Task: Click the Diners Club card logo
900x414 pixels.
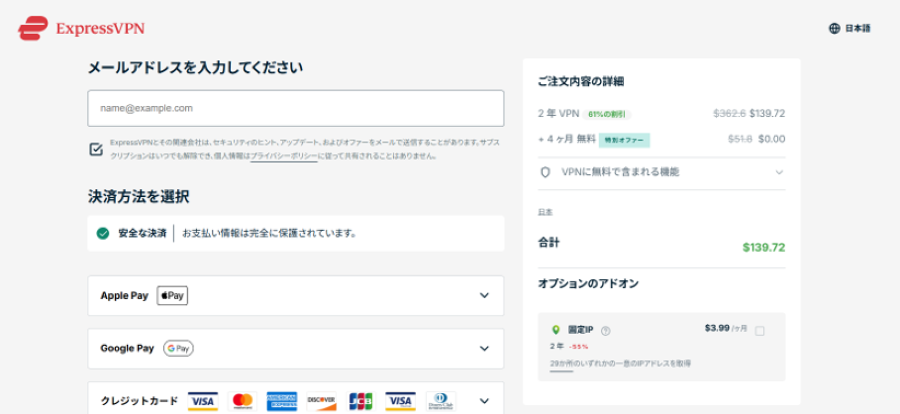Action: (441, 401)
